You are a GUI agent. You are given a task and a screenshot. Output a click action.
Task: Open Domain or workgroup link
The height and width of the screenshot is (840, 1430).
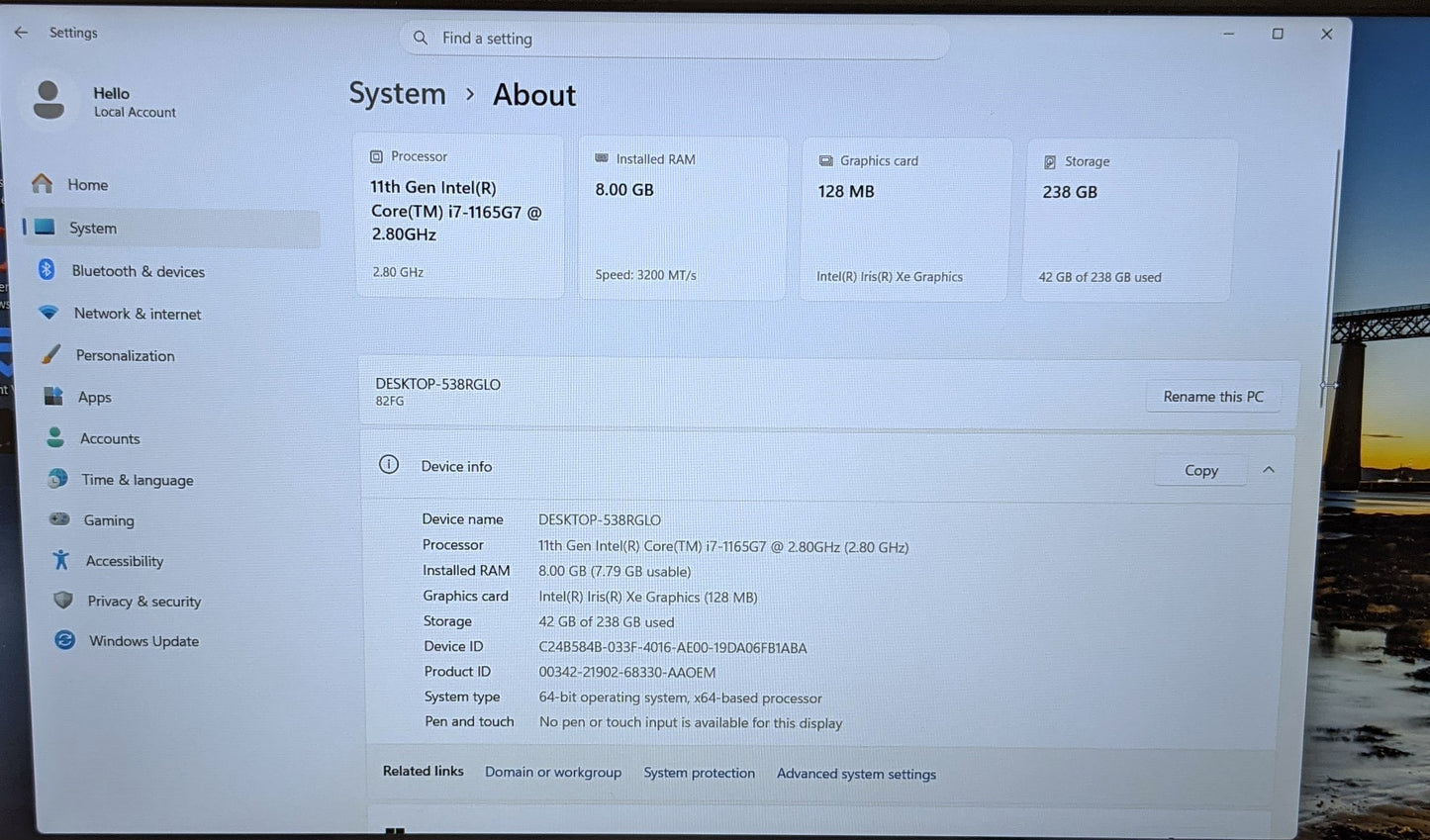click(x=553, y=772)
